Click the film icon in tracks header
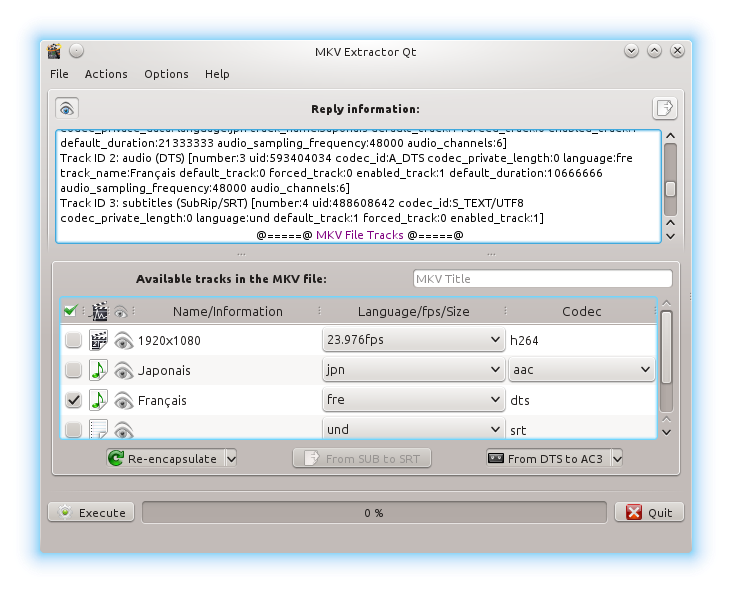The width and height of the screenshot is (732, 593). tap(99, 311)
